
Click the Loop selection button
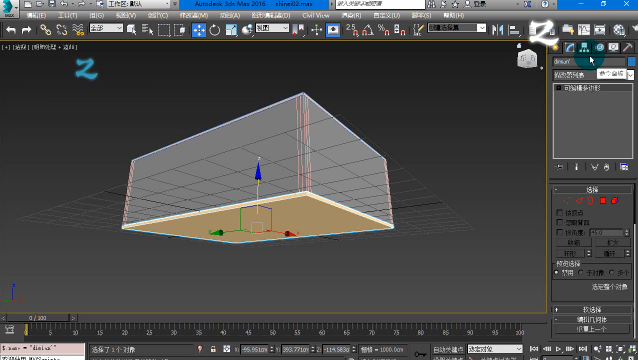click(609, 253)
